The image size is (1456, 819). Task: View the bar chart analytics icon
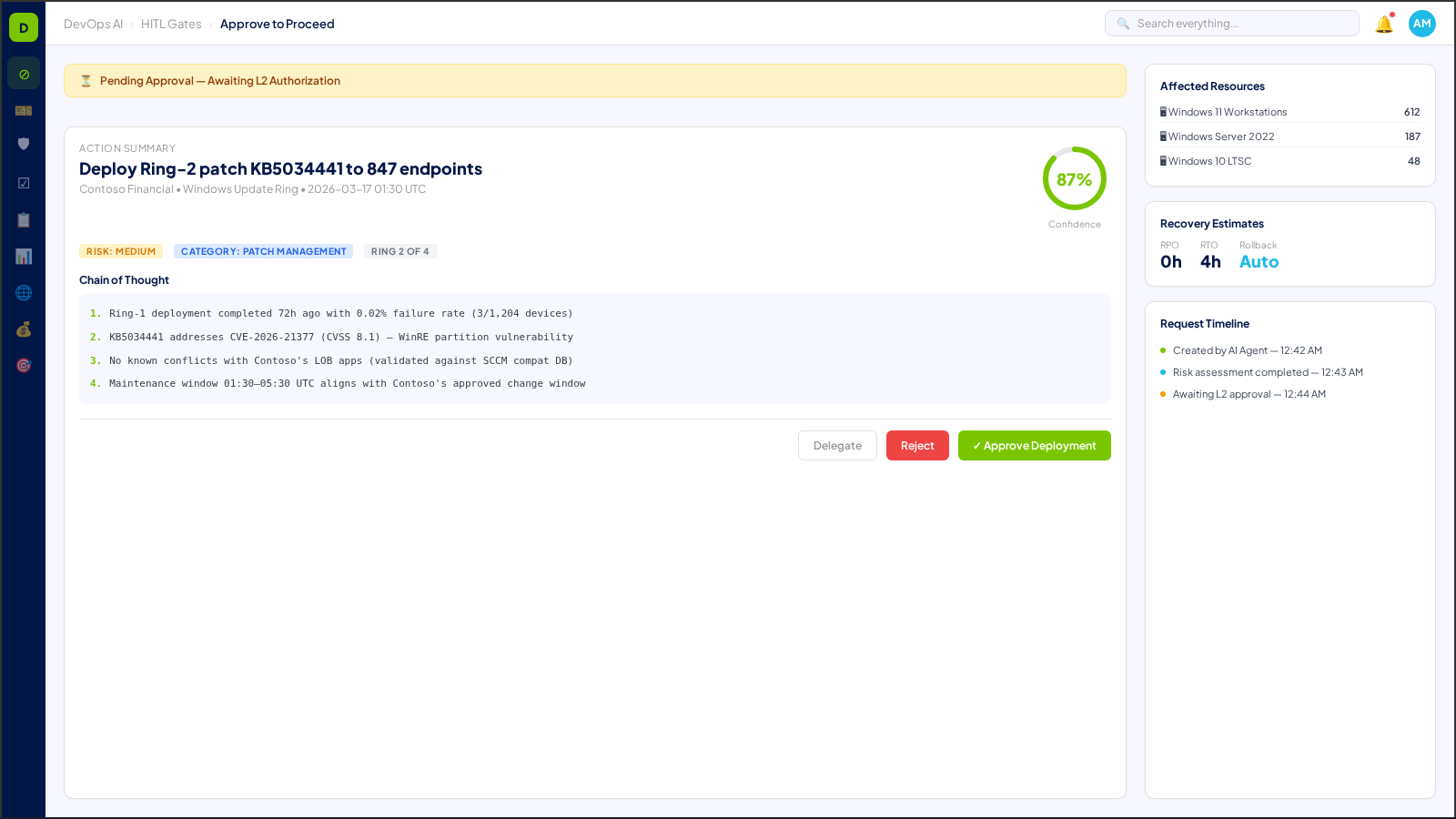tap(23, 256)
